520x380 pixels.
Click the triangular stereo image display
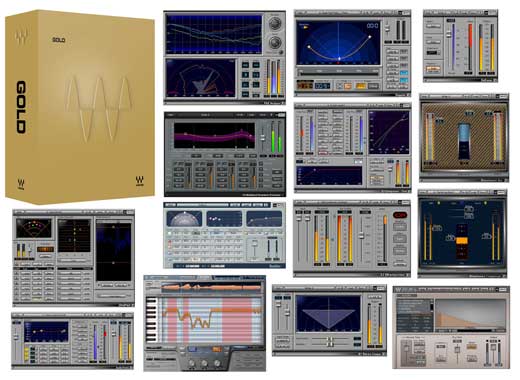328,312
